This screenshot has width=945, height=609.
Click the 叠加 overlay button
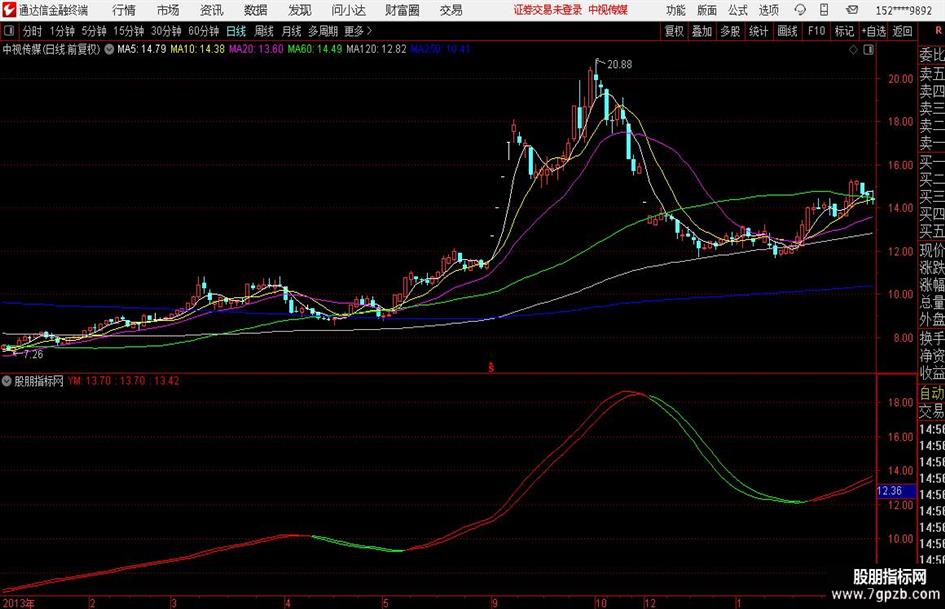(x=702, y=31)
